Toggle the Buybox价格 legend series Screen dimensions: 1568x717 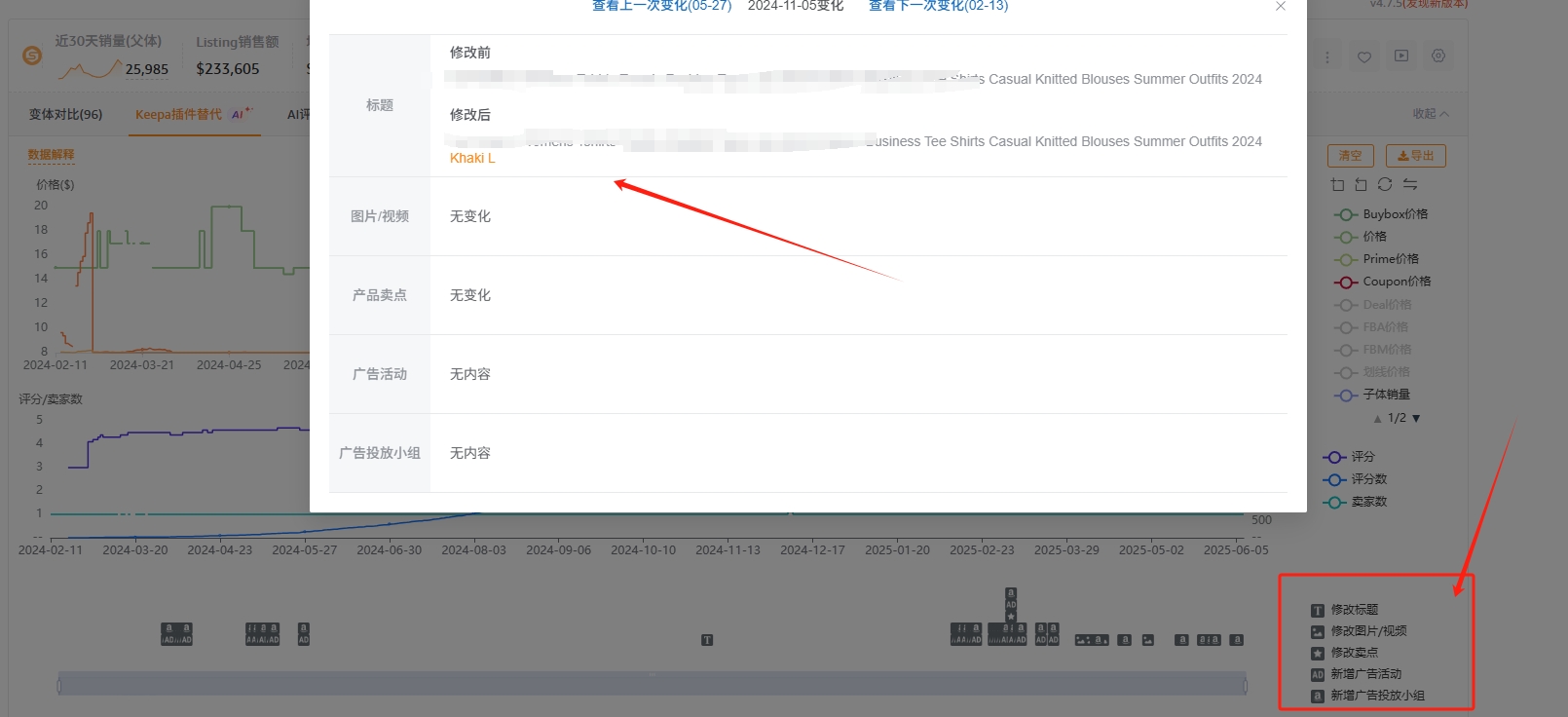pyautogui.click(x=1380, y=214)
